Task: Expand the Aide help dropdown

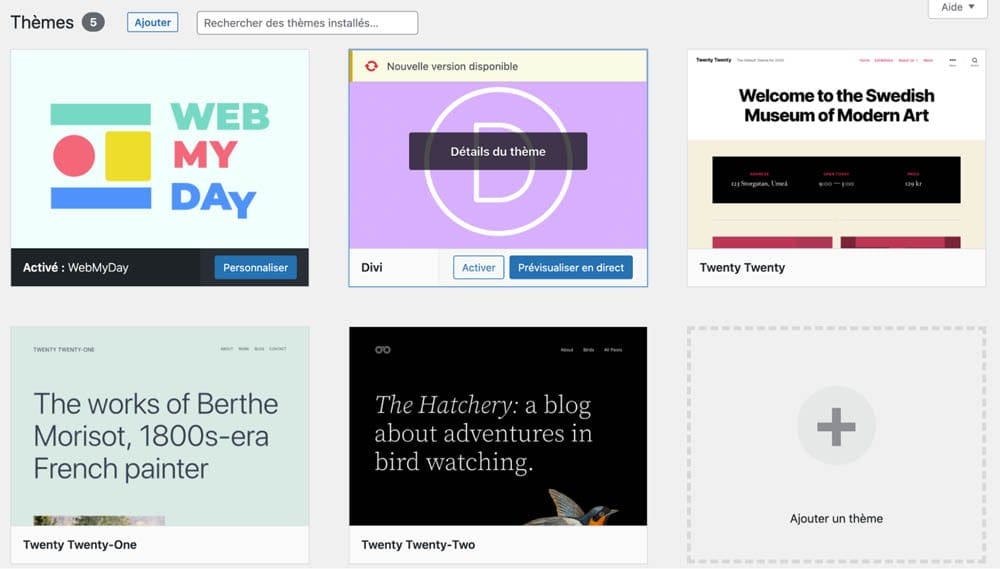Action: coord(957,8)
